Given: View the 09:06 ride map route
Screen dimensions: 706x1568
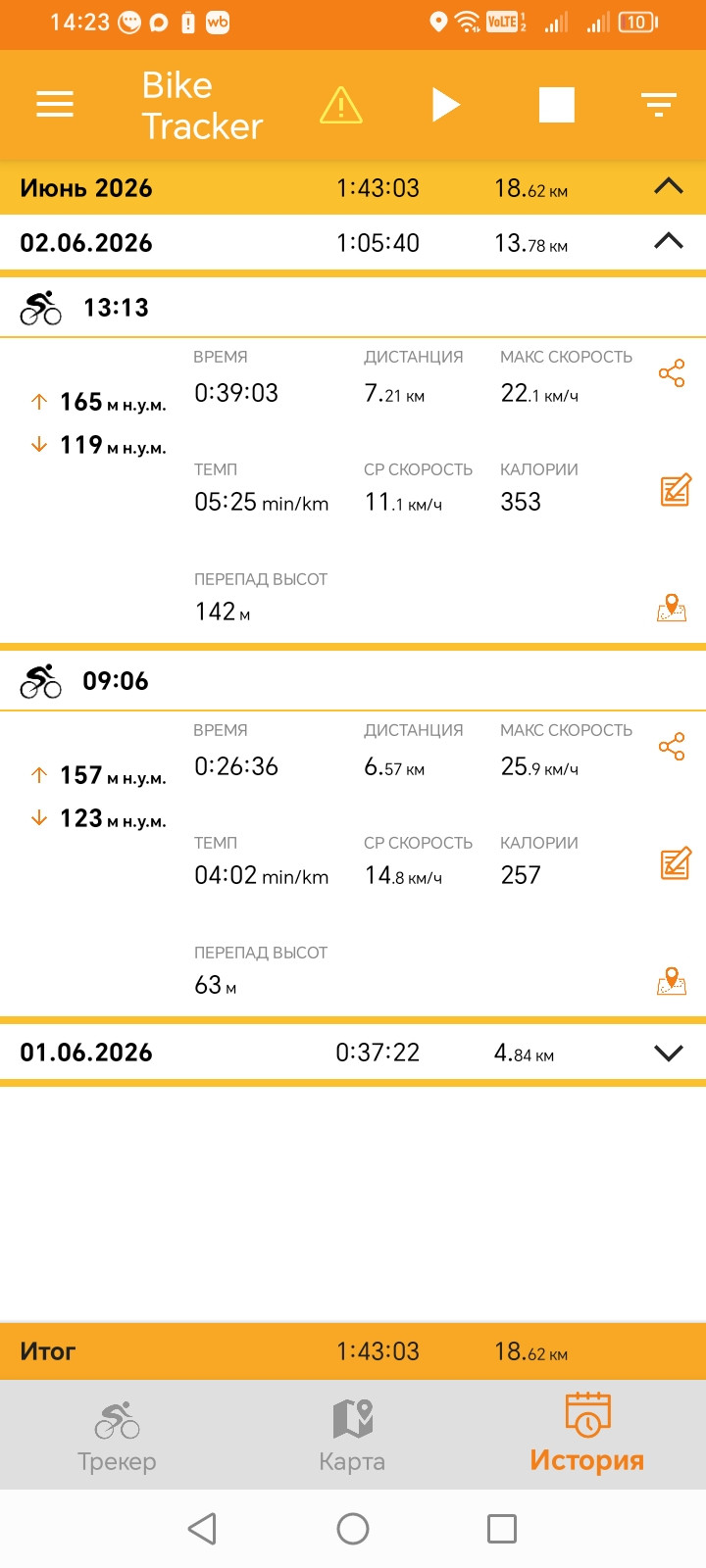Looking at the screenshot, I should click(x=672, y=981).
